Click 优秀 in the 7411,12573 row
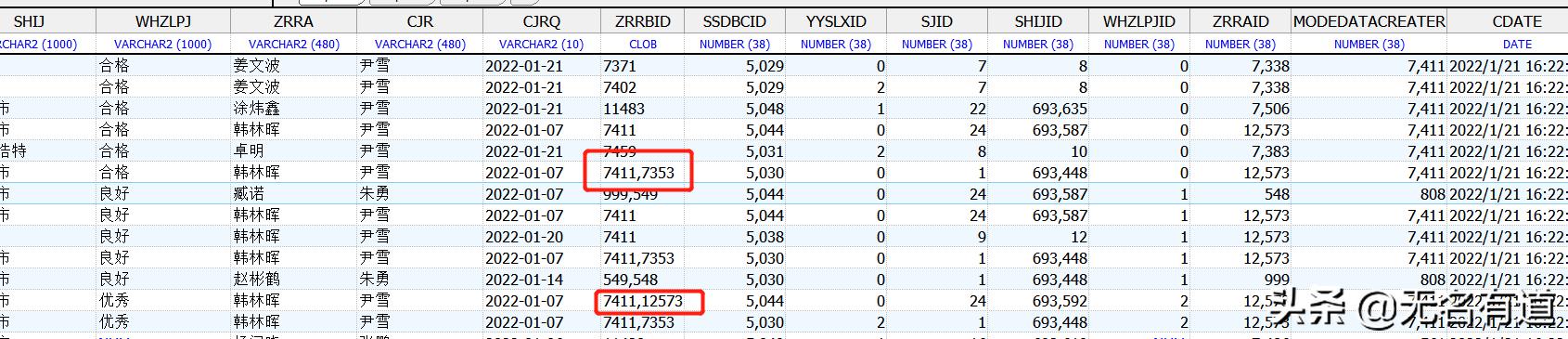Screen dimensions: 1568x339 tap(115, 301)
